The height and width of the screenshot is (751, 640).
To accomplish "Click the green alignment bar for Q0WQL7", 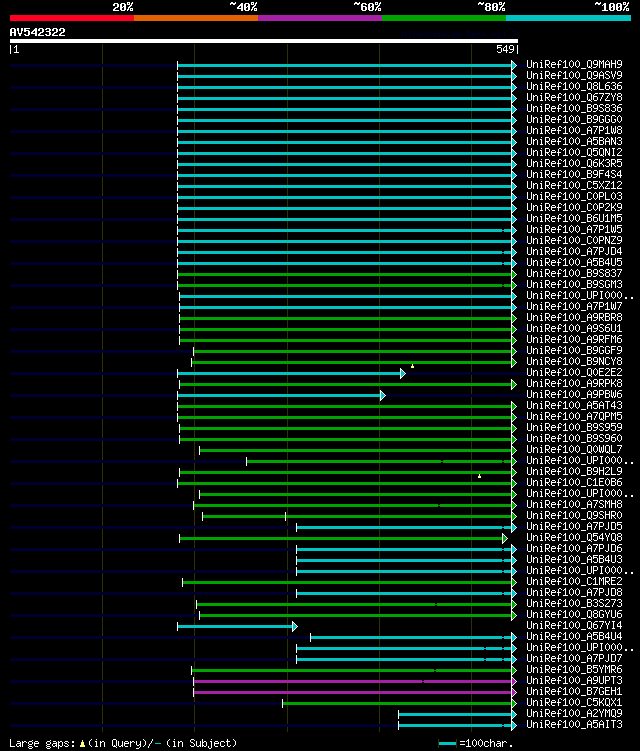I will tap(355, 451).
